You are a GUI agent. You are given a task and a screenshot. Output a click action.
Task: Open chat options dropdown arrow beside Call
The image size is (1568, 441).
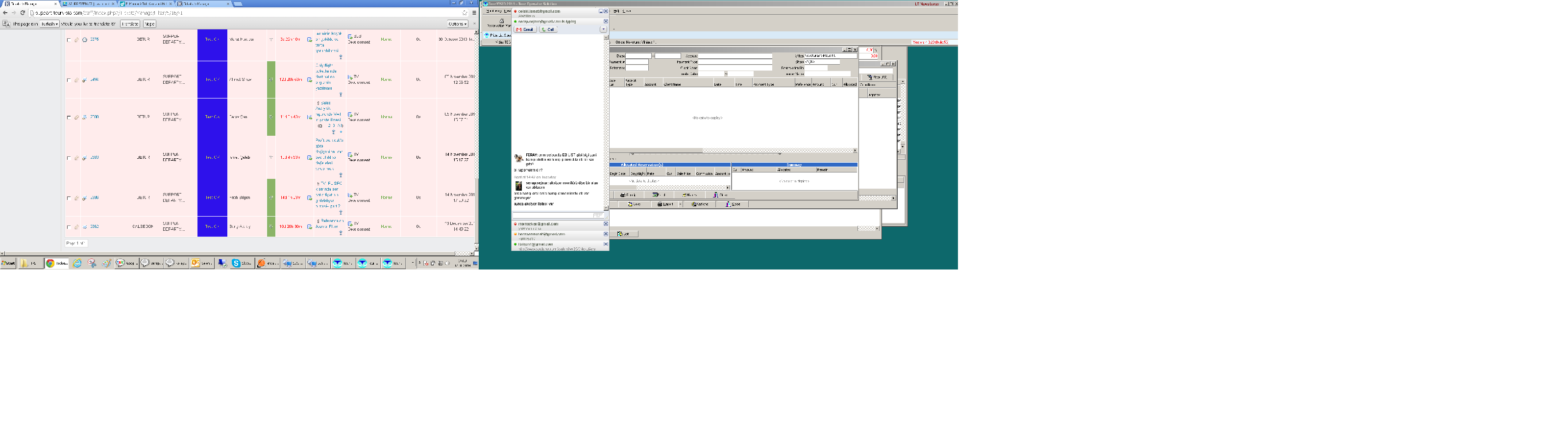pyautogui.click(x=603, y=29)
